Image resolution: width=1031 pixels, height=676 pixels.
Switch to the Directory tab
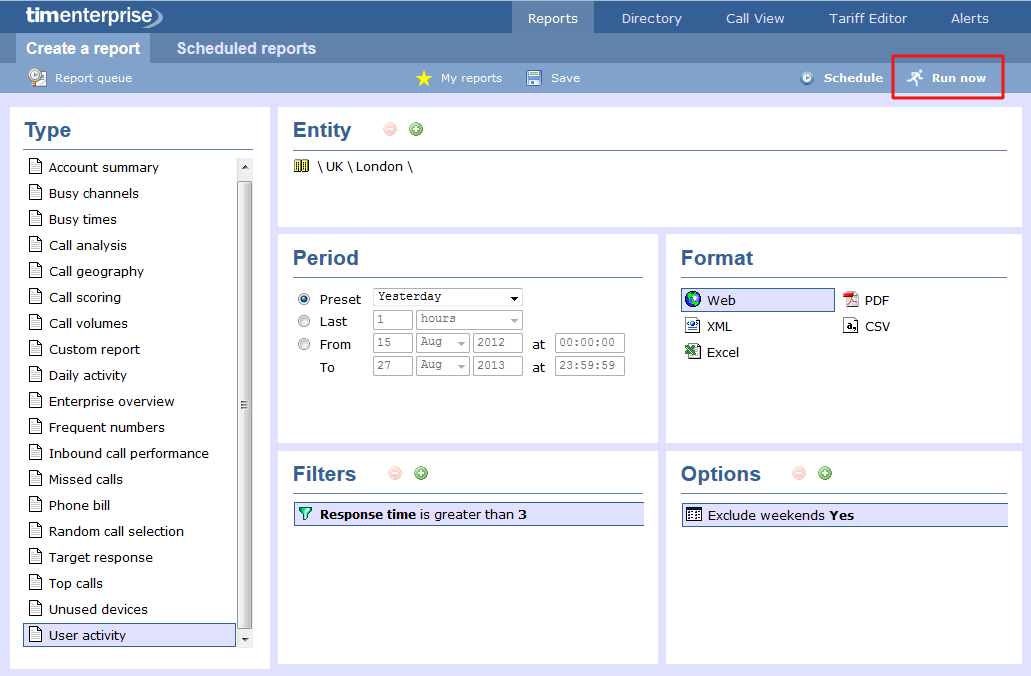pyautogui.click(x=651, y=18)
